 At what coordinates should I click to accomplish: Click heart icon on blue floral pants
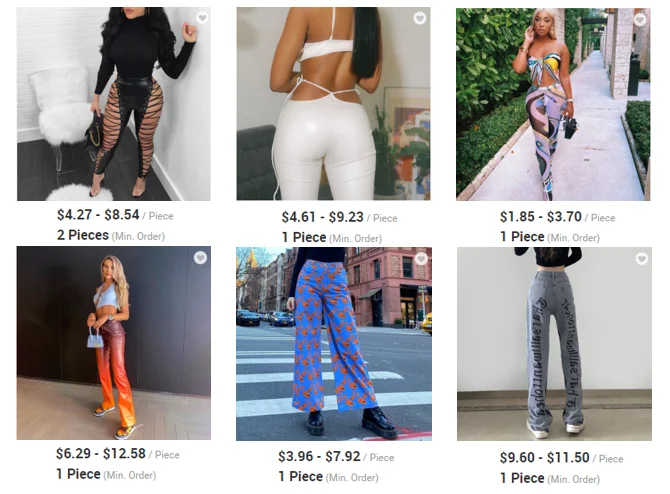click(x=421, y=258)
